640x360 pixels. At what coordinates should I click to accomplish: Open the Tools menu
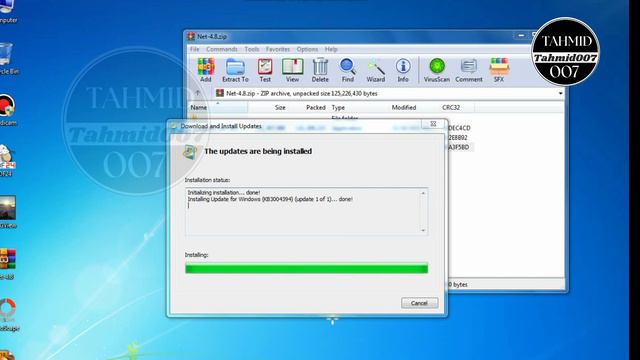[x=252, y=49]
